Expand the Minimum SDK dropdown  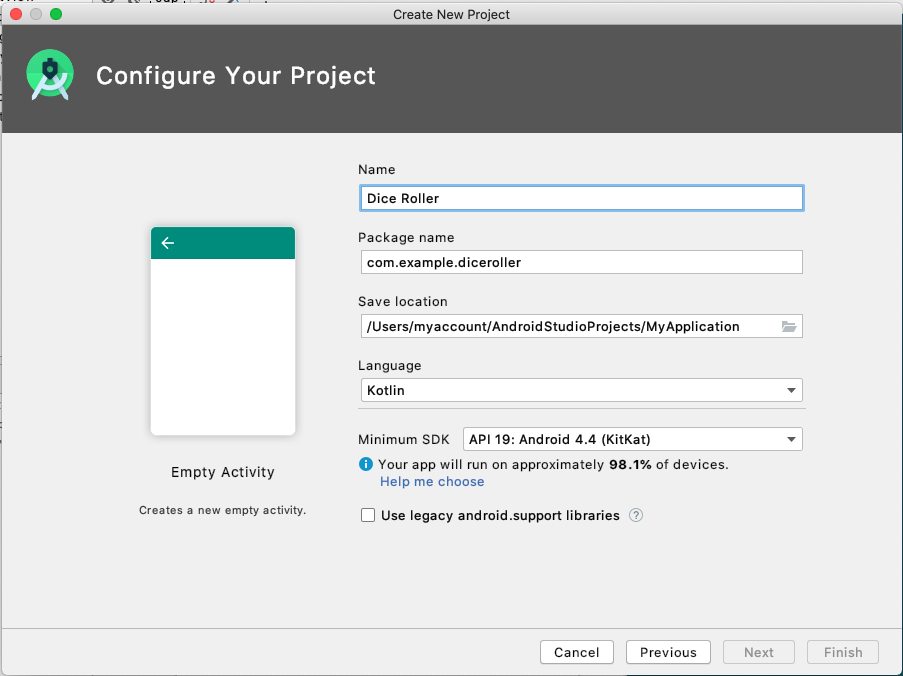[632, 439]
